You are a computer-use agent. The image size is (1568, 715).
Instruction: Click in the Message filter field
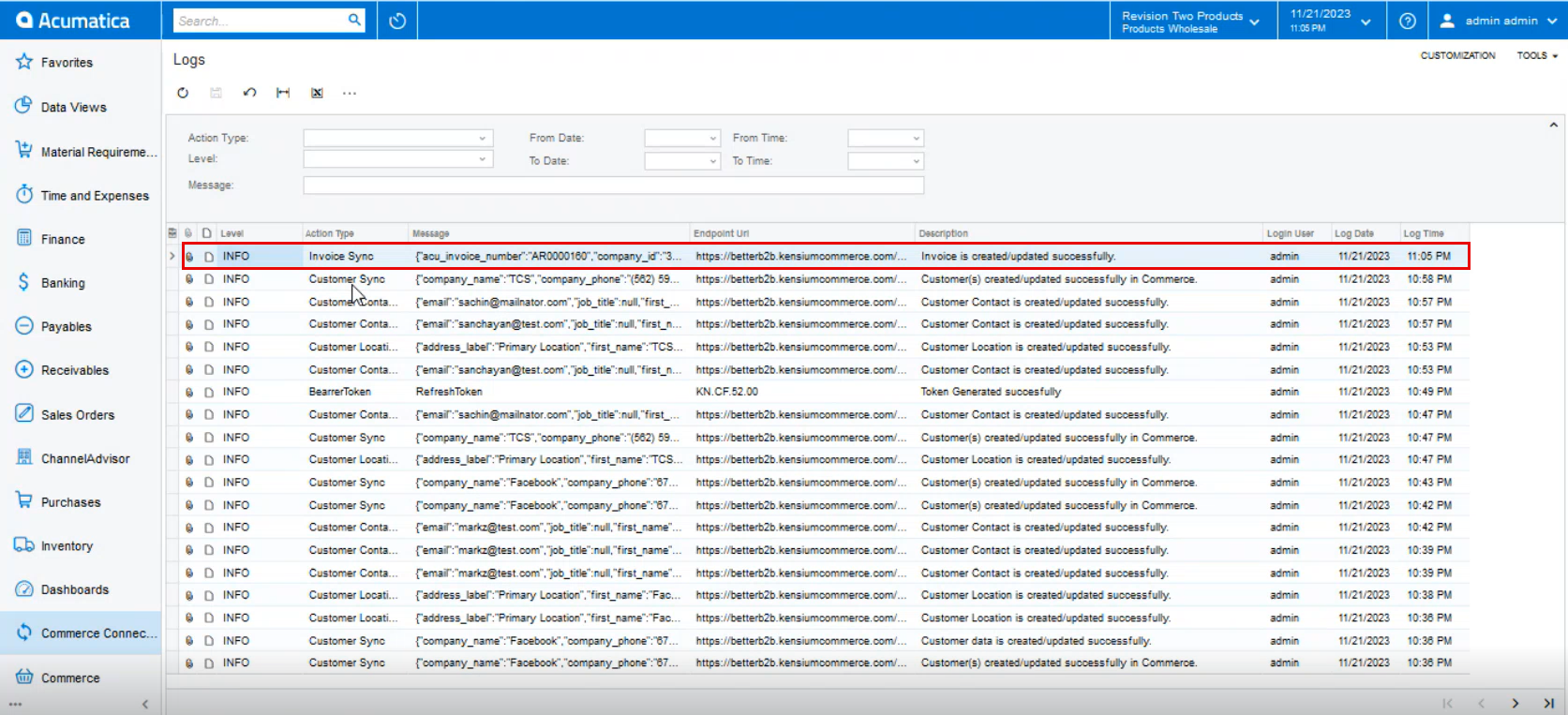click(x=613, y=186)
